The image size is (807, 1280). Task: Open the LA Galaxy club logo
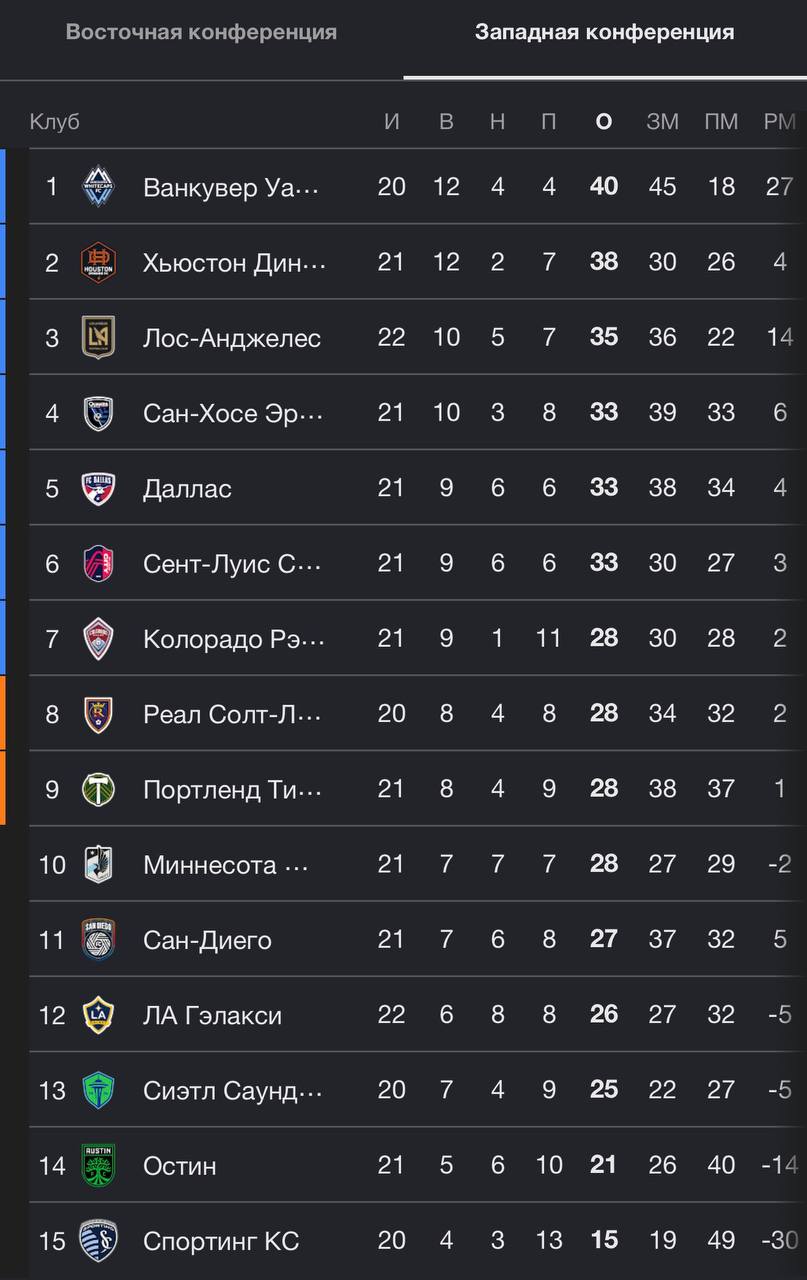(98, 1015)
